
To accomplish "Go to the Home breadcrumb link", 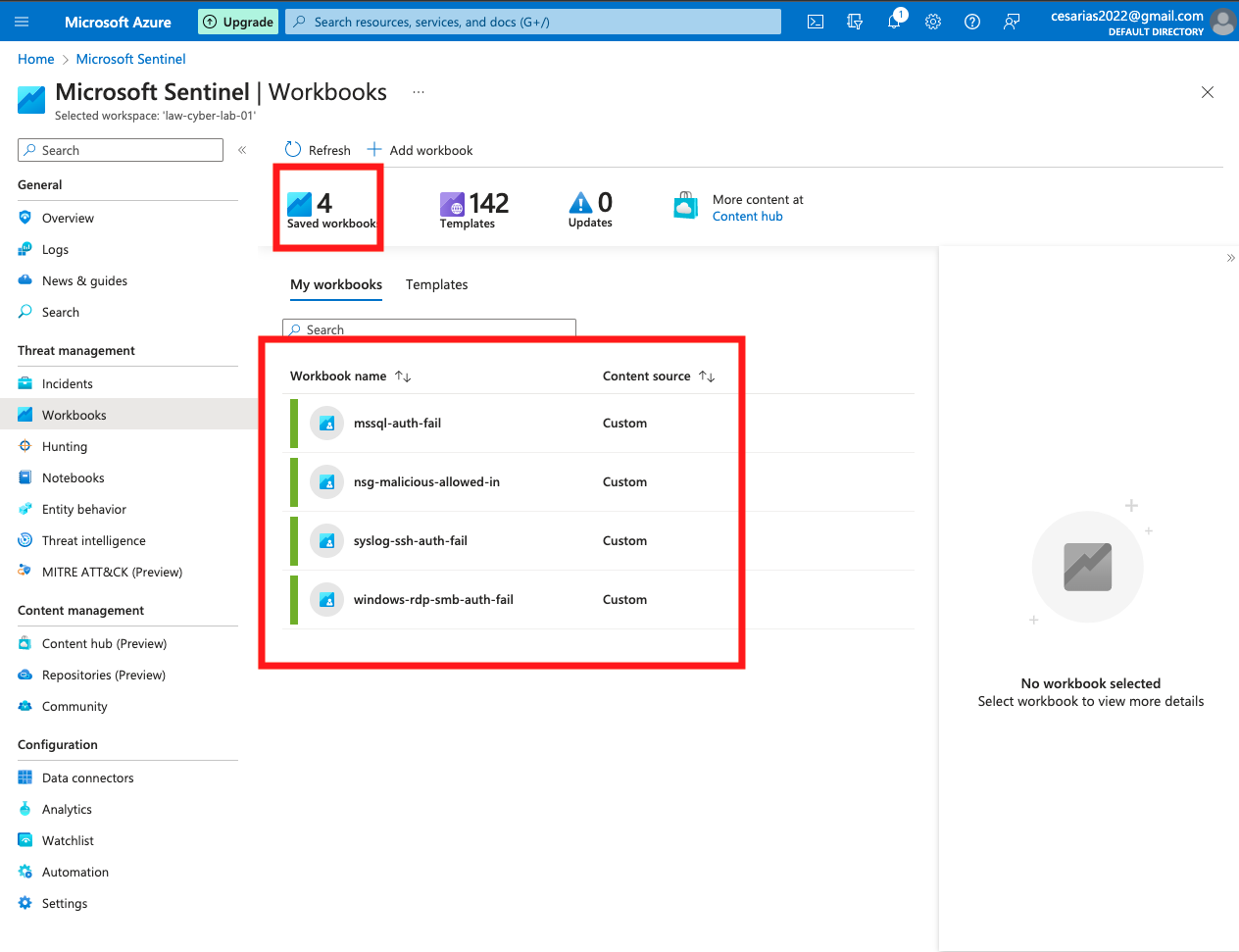I will tap(36, 59).
